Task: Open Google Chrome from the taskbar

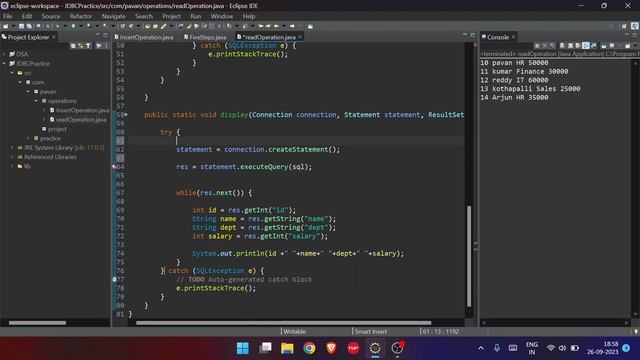Action: click(x=309, y=348)
